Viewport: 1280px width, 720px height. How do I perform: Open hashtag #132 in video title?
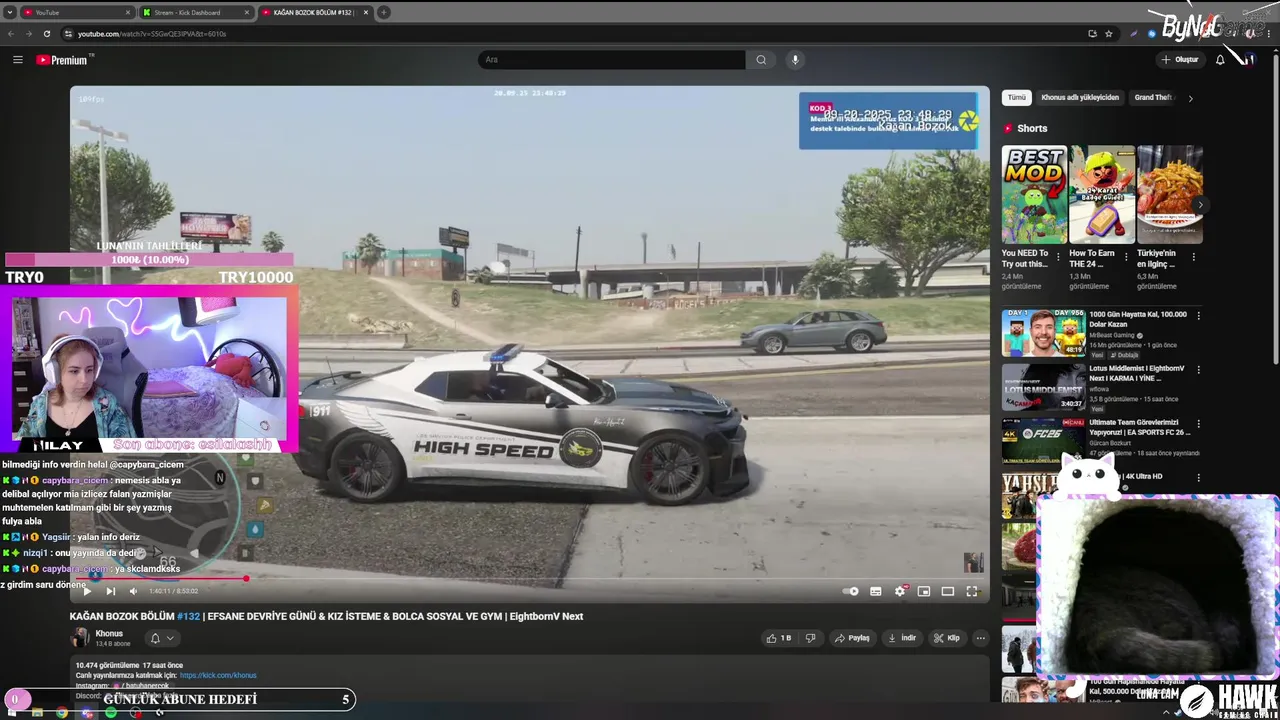[188, 616]
